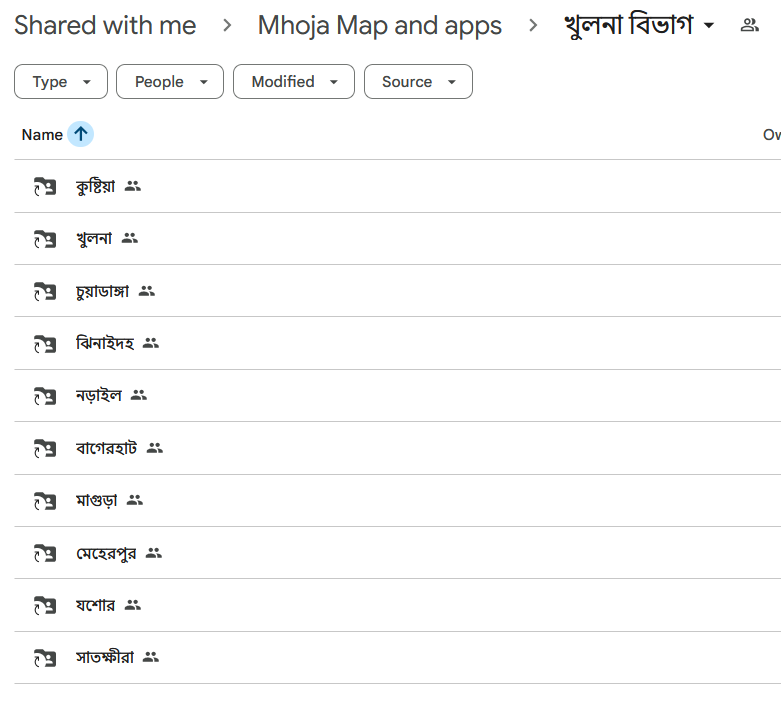Click the shared people icon beside ঝিনাইদহ

150,343
